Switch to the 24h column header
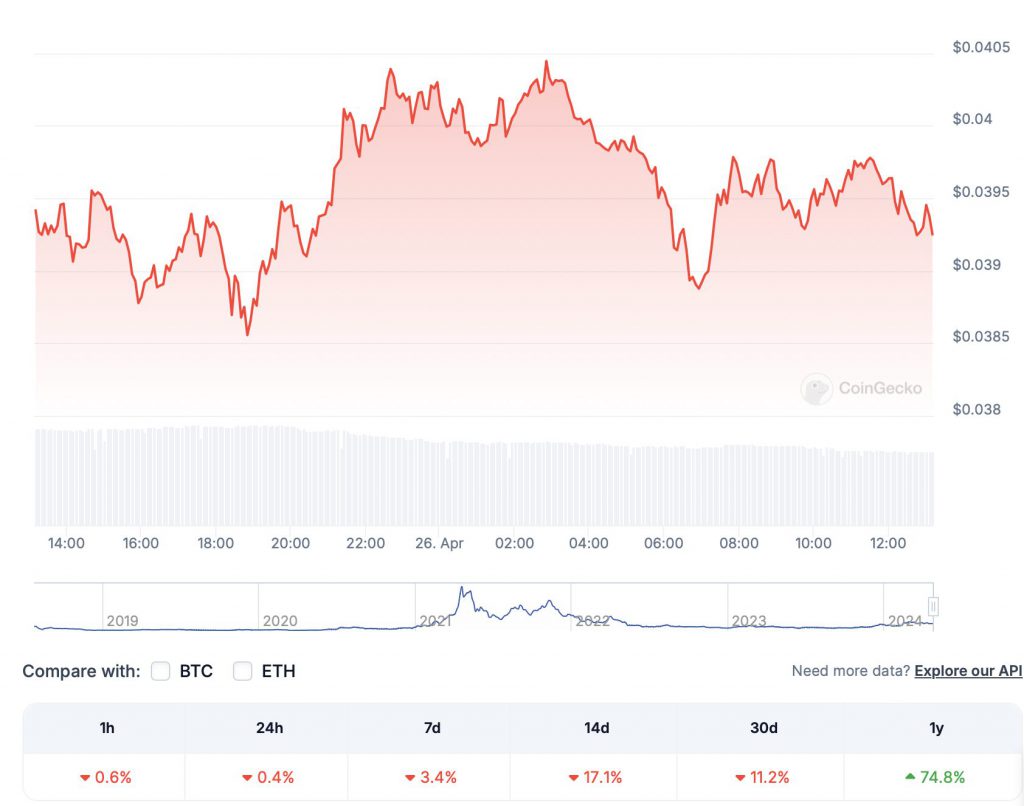Viewport: 1024px width, 806px height. point(269,728)
